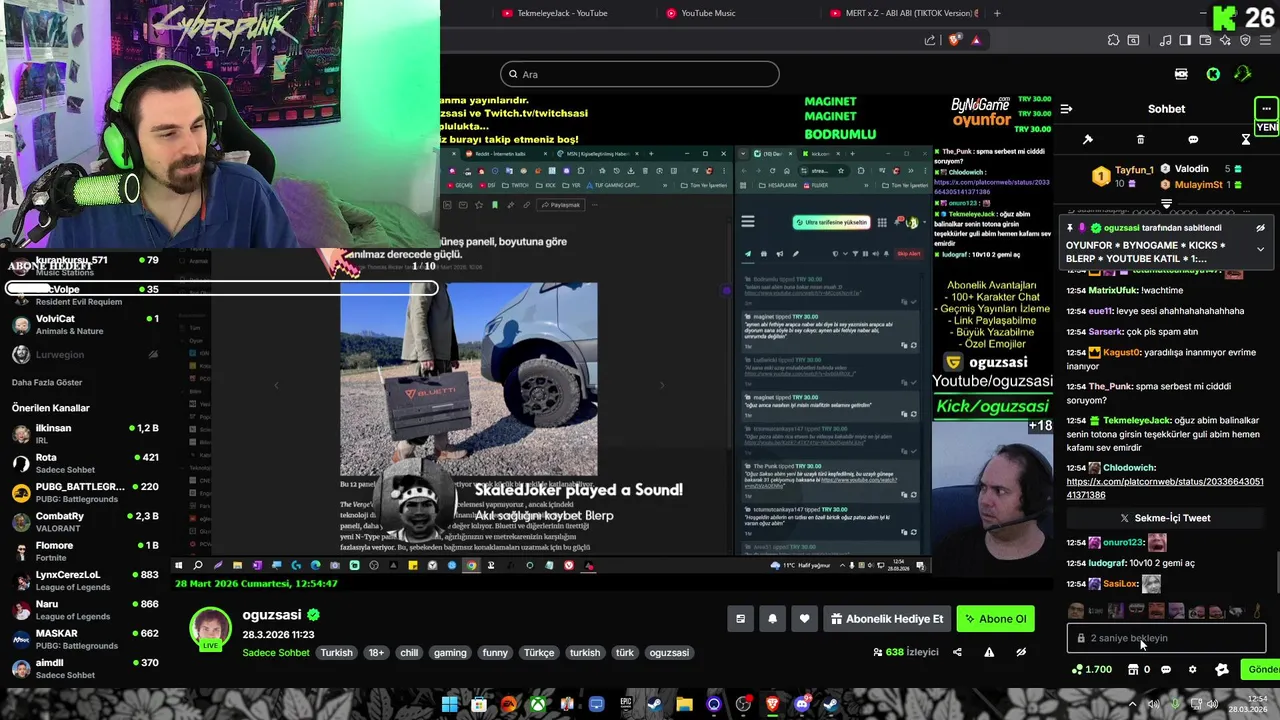Click the green Gönder send button
The height and width of the screenshot is (720, 1280).
[x=1262, y=669]
